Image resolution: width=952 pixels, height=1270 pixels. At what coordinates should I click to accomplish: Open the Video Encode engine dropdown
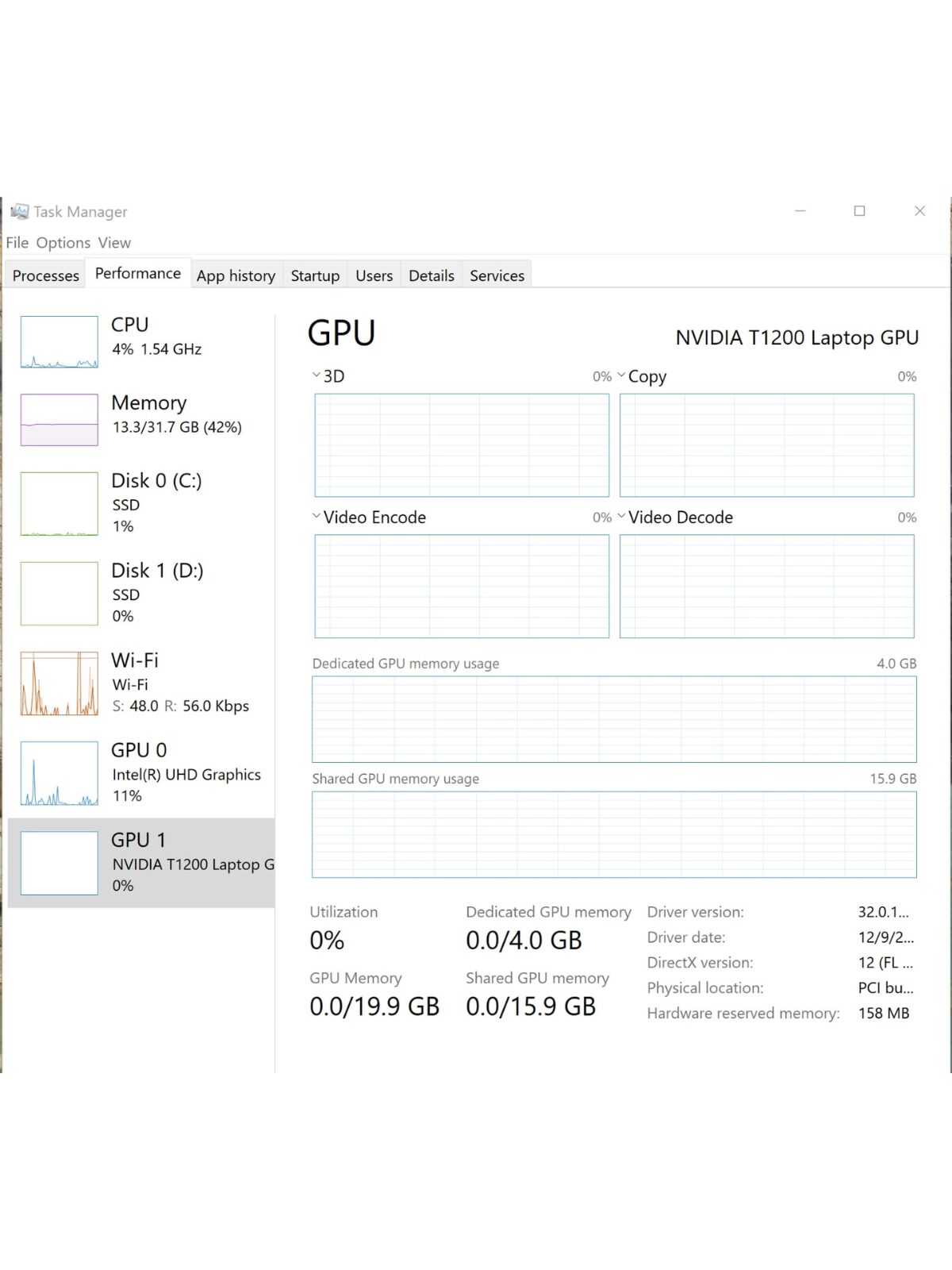(317, 516)
